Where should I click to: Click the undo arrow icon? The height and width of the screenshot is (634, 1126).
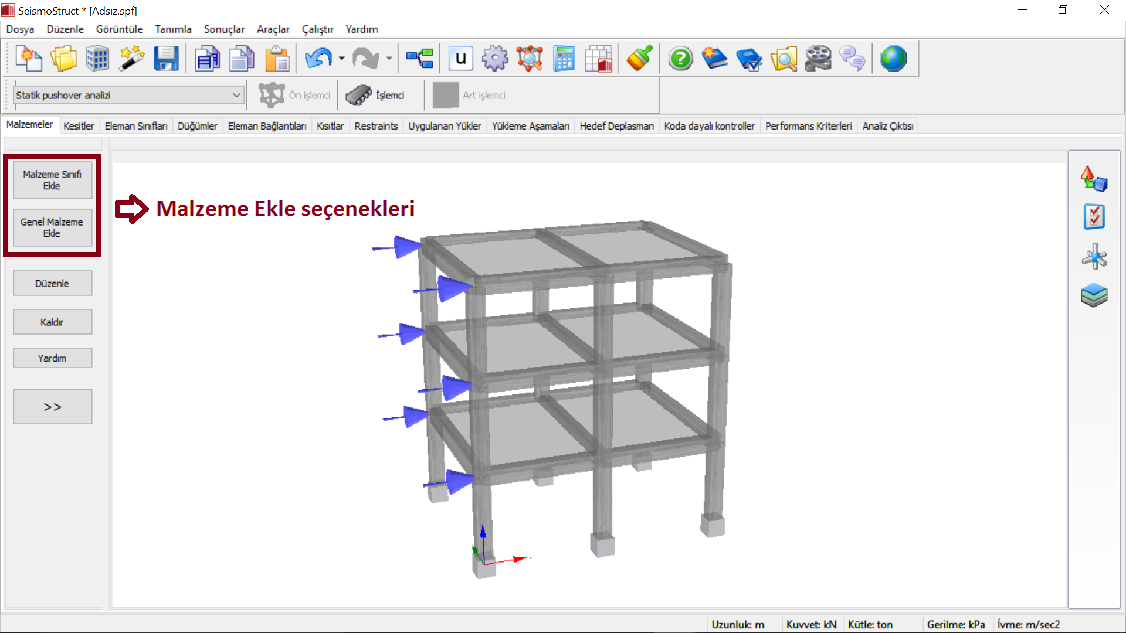click(318, 59)
